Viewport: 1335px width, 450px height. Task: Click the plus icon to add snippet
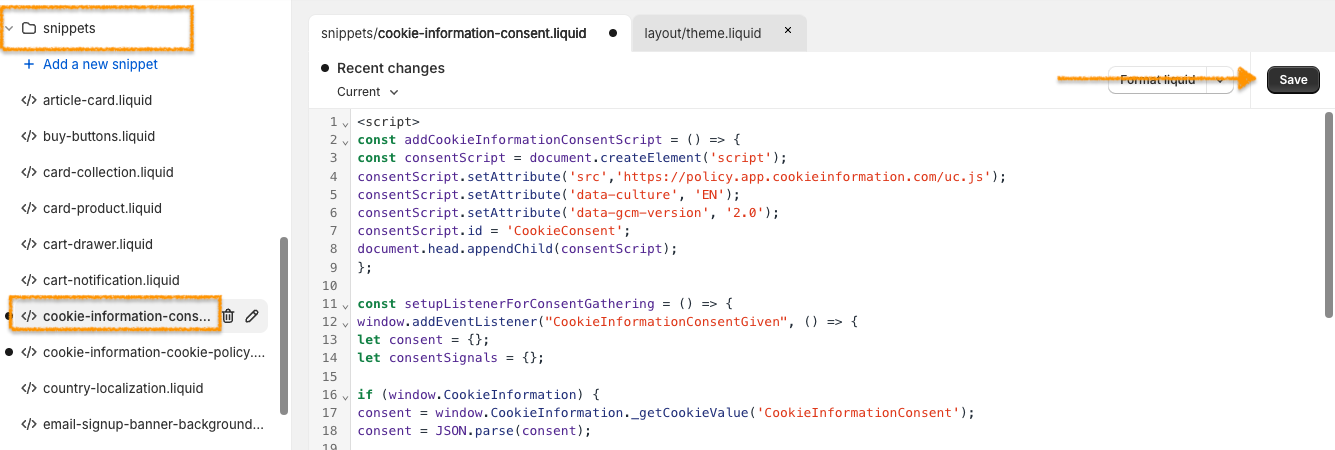[29, 64]
